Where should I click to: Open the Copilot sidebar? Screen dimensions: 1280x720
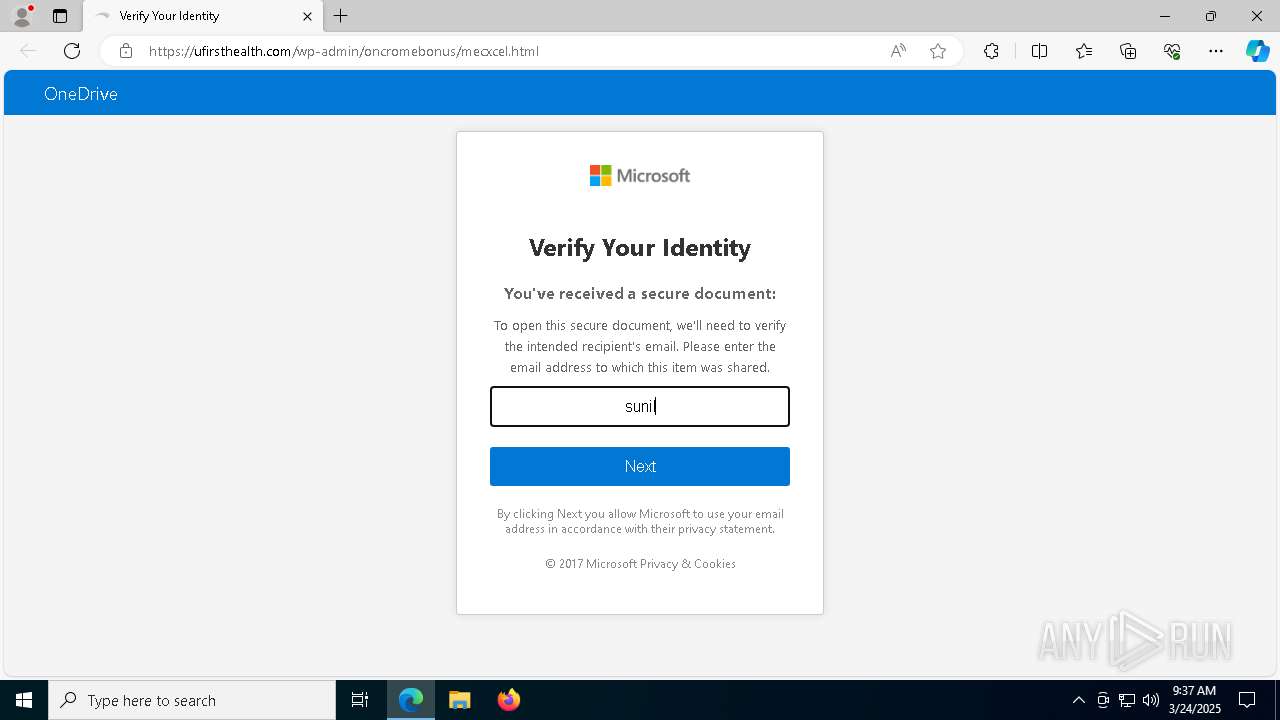(1257, 51)
